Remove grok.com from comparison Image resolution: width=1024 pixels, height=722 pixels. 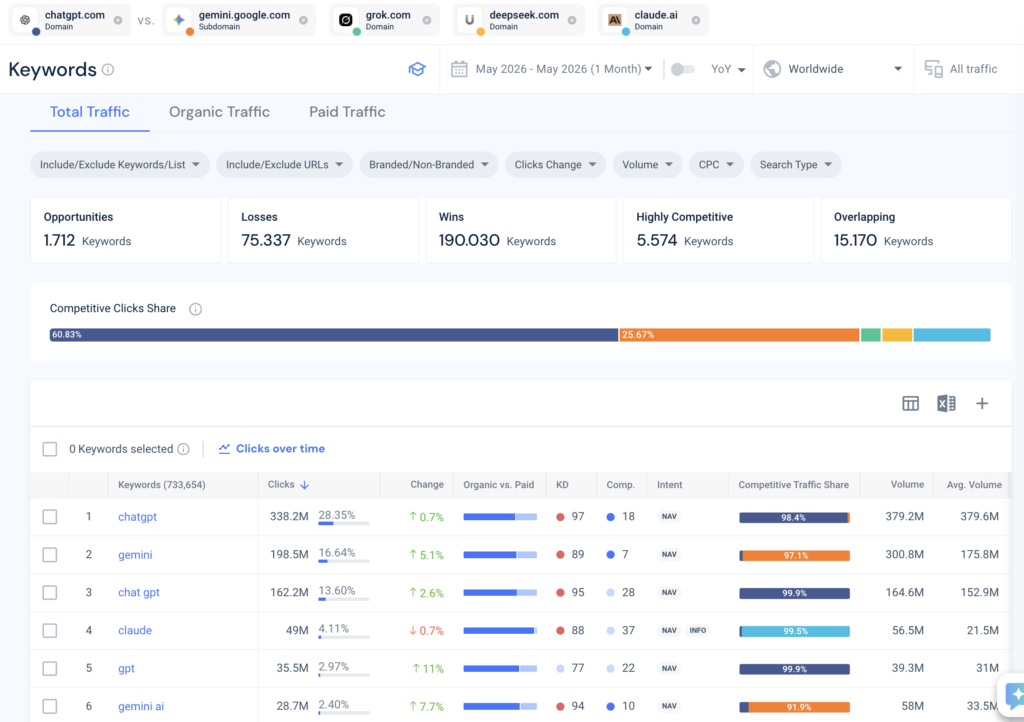click(x=426, y=20)
